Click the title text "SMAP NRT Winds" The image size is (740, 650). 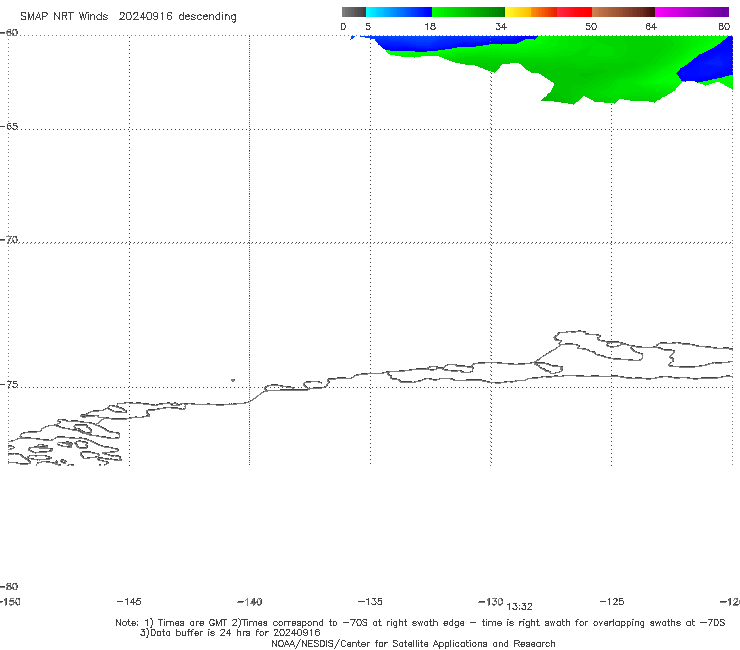click(64, 17)
